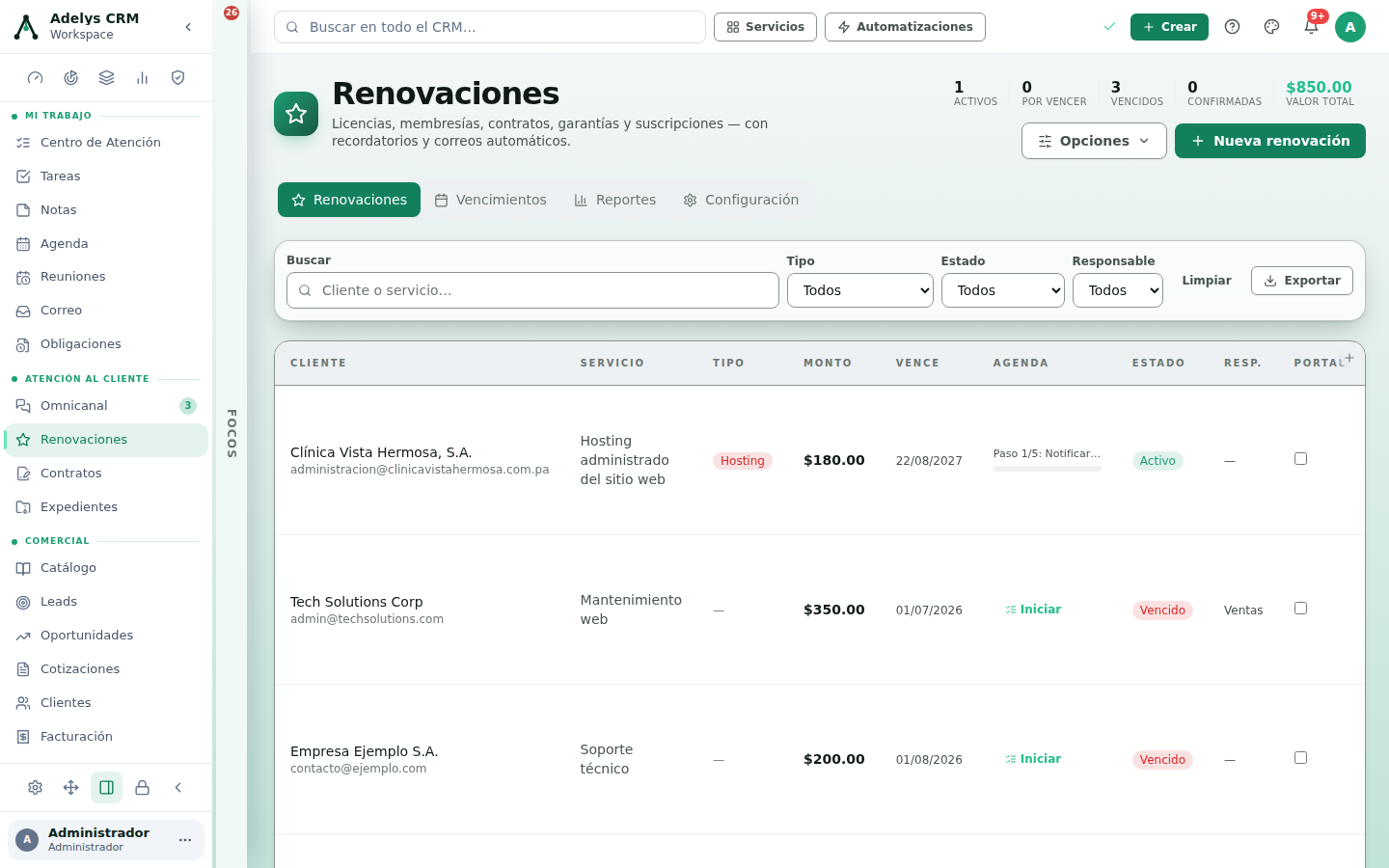The image size is (1389, 868).
Task: Open Administrador account more options dots
Action: (185, 840)
